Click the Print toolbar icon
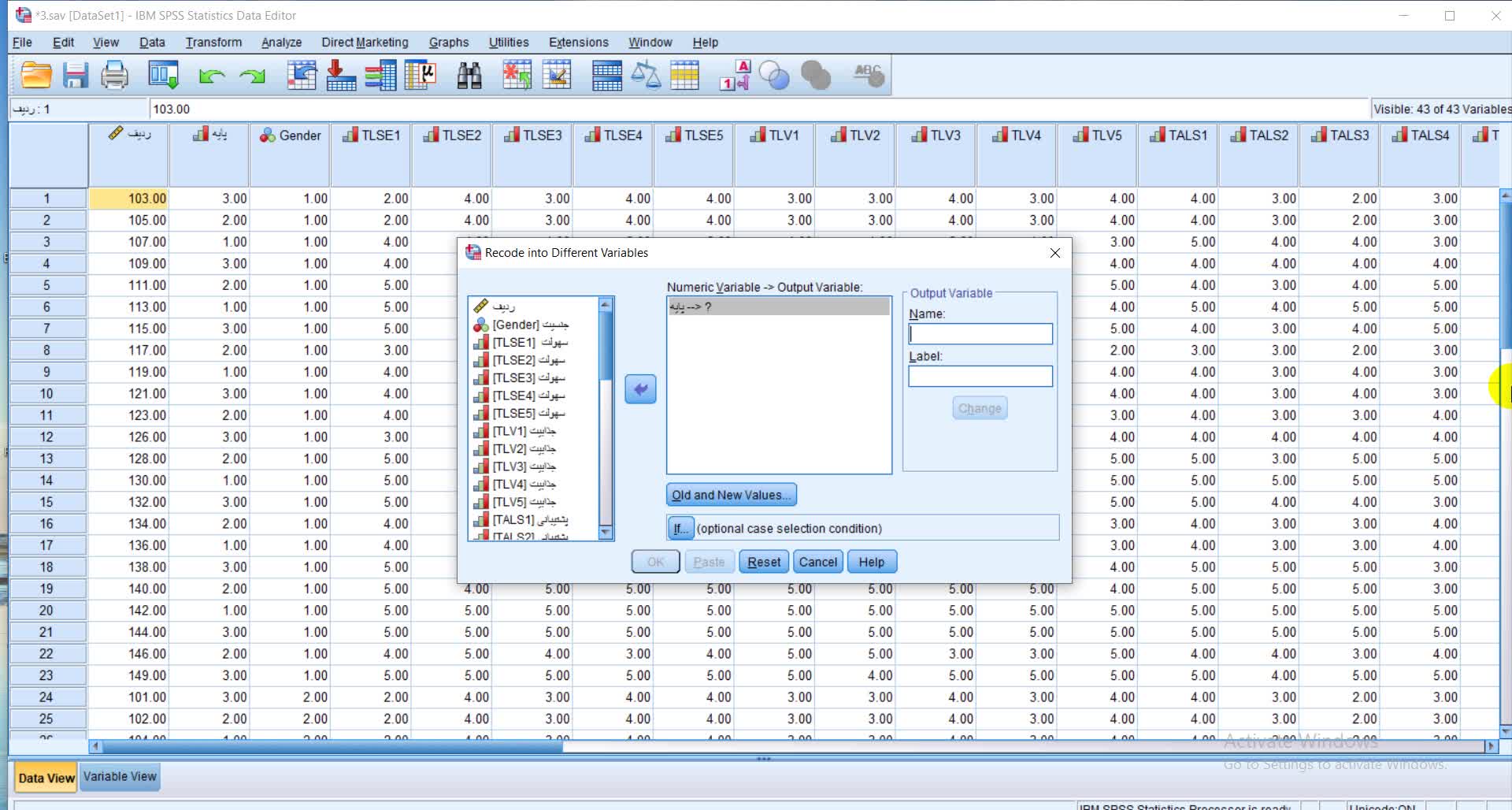Viewport: 1512px width, 810px height. (x=115, y=76)
